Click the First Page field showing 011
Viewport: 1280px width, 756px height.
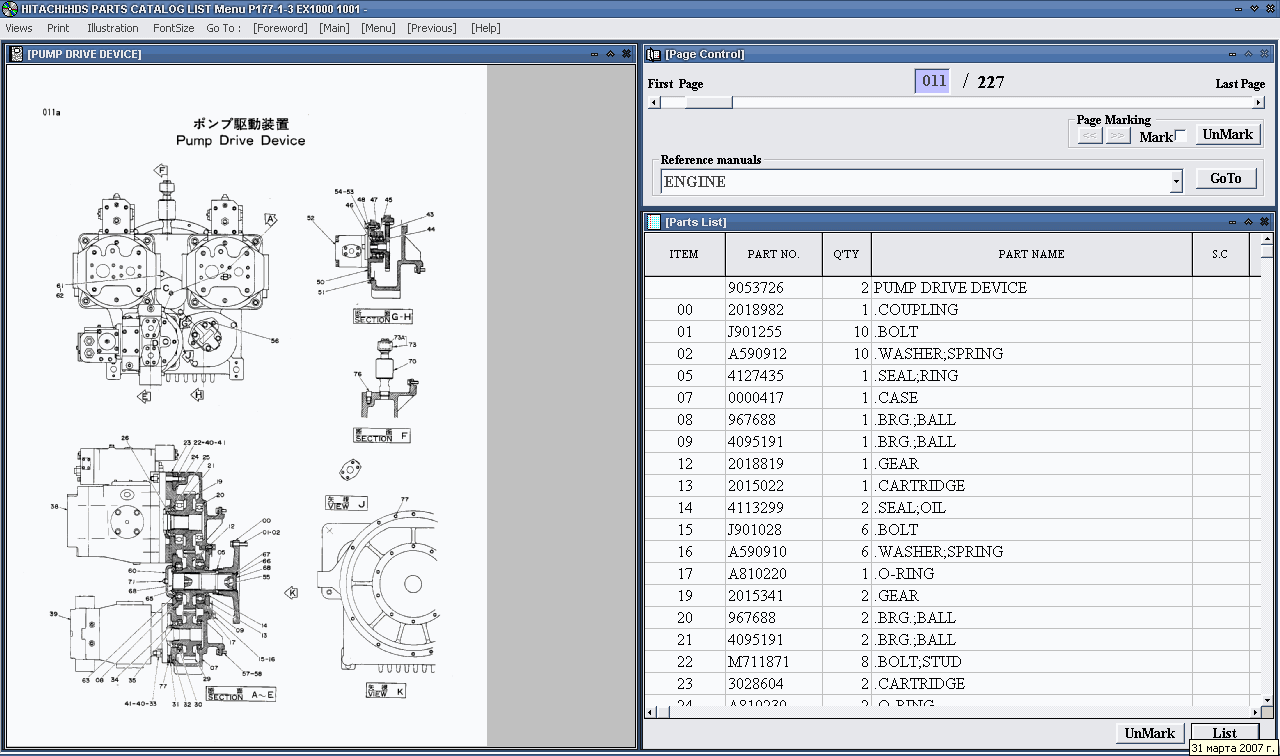[931, 80]
